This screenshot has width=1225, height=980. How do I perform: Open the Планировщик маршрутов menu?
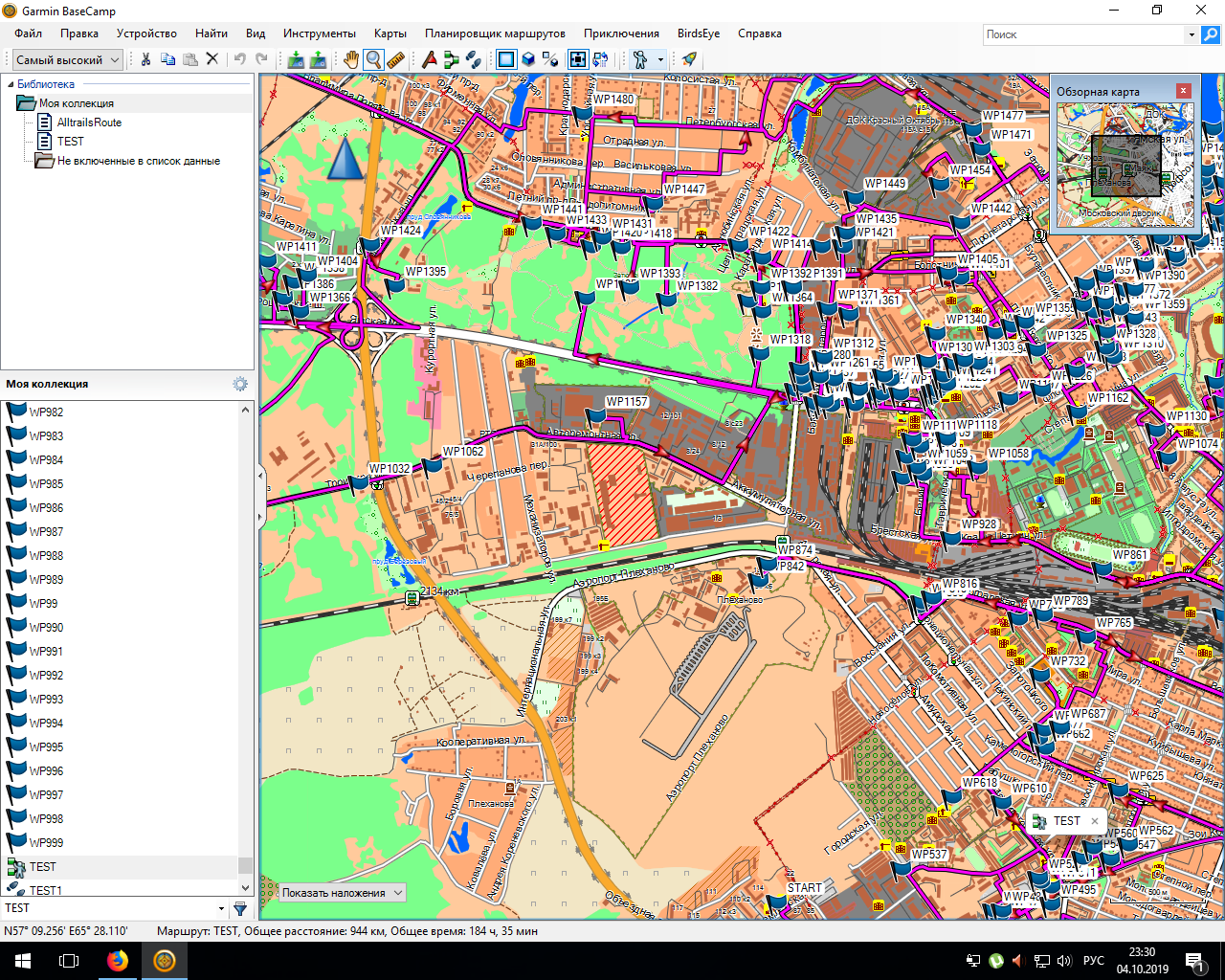click(495, 33)
